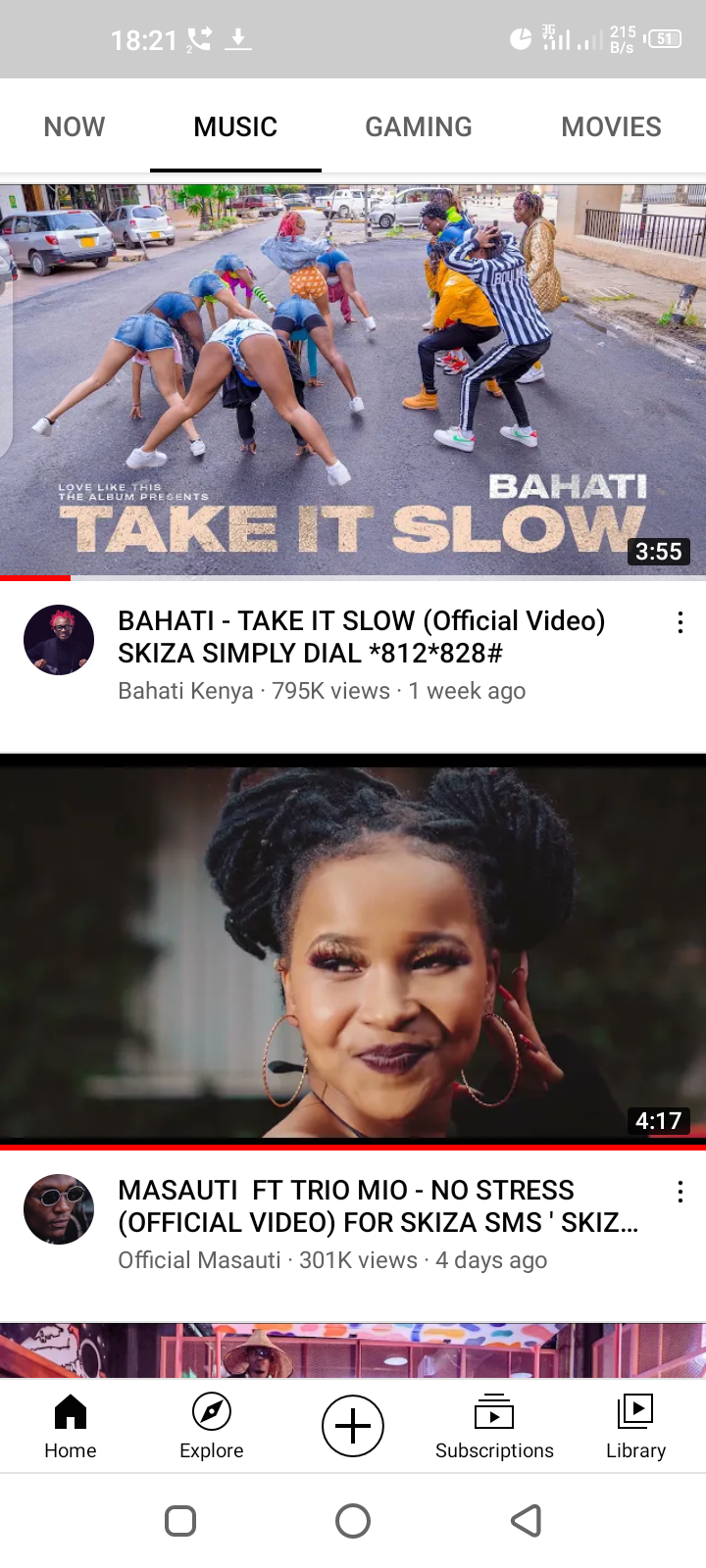Viewport: 706px width, 1568px height.
Task: Switch to the MOVIES tab
Action: point(612,126)
